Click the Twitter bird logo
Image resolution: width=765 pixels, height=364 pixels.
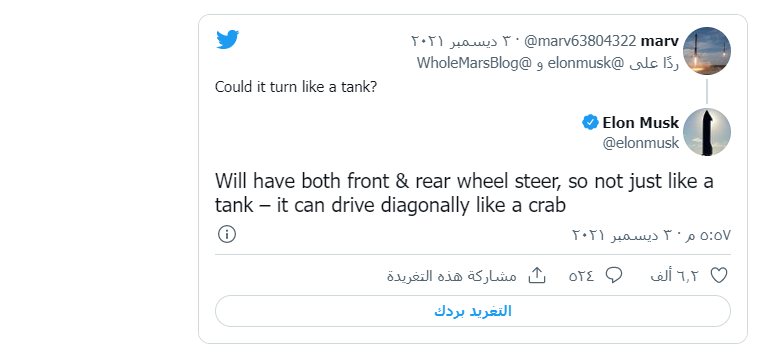pos(227,40)
